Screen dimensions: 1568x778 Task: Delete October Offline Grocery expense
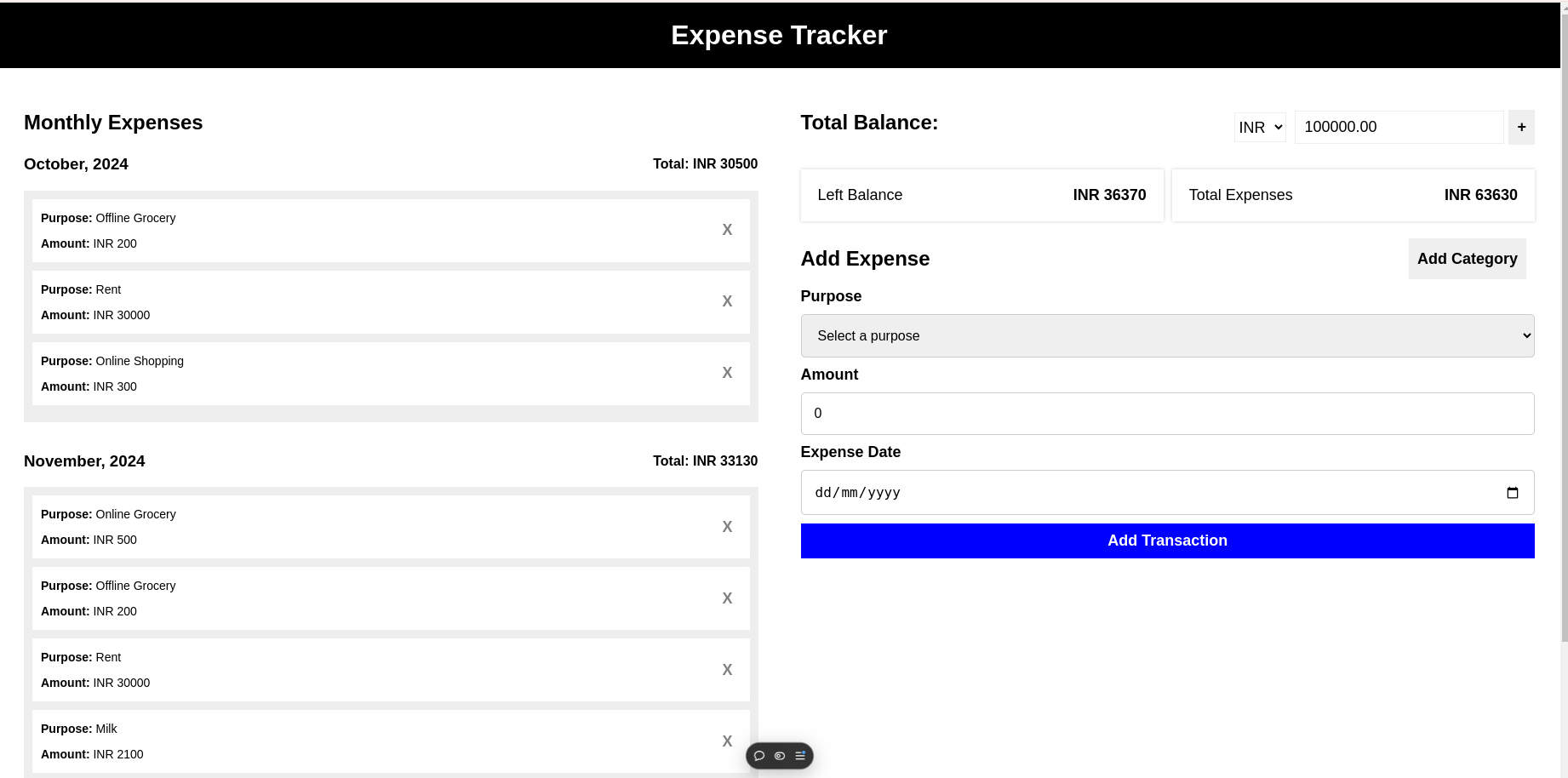click(727, 230)
